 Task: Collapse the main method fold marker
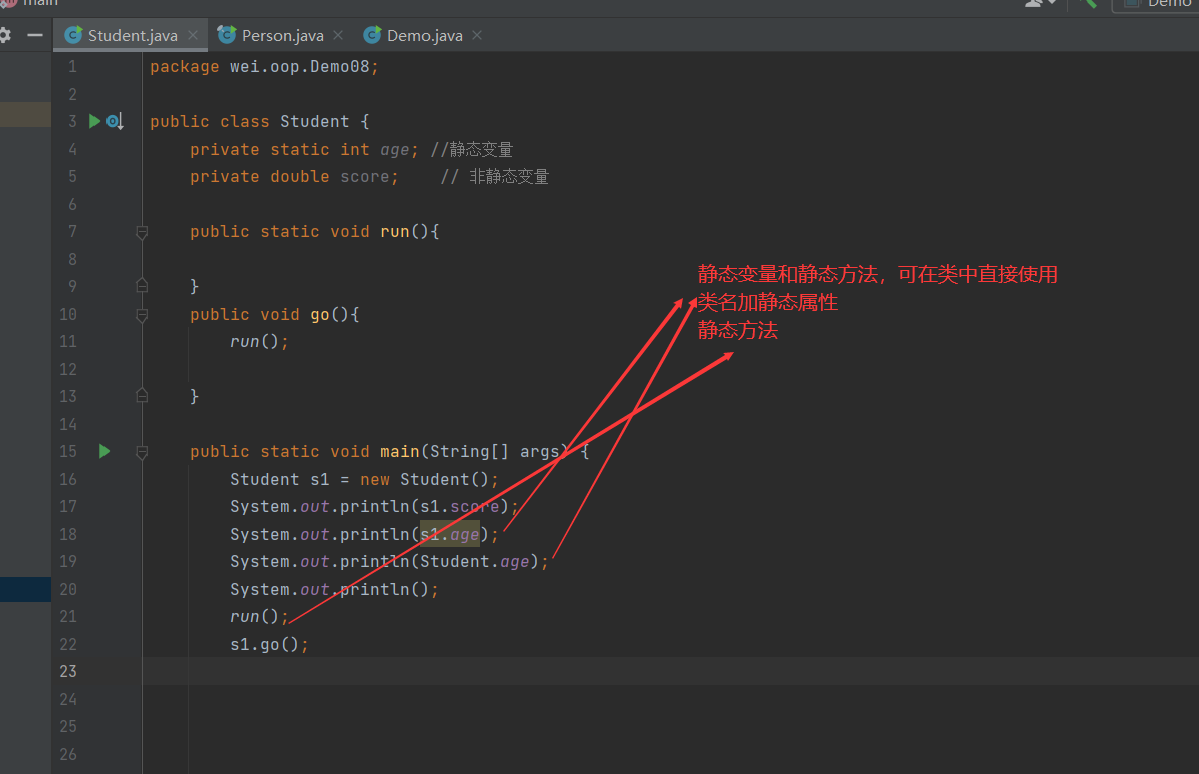pos(141,452)
